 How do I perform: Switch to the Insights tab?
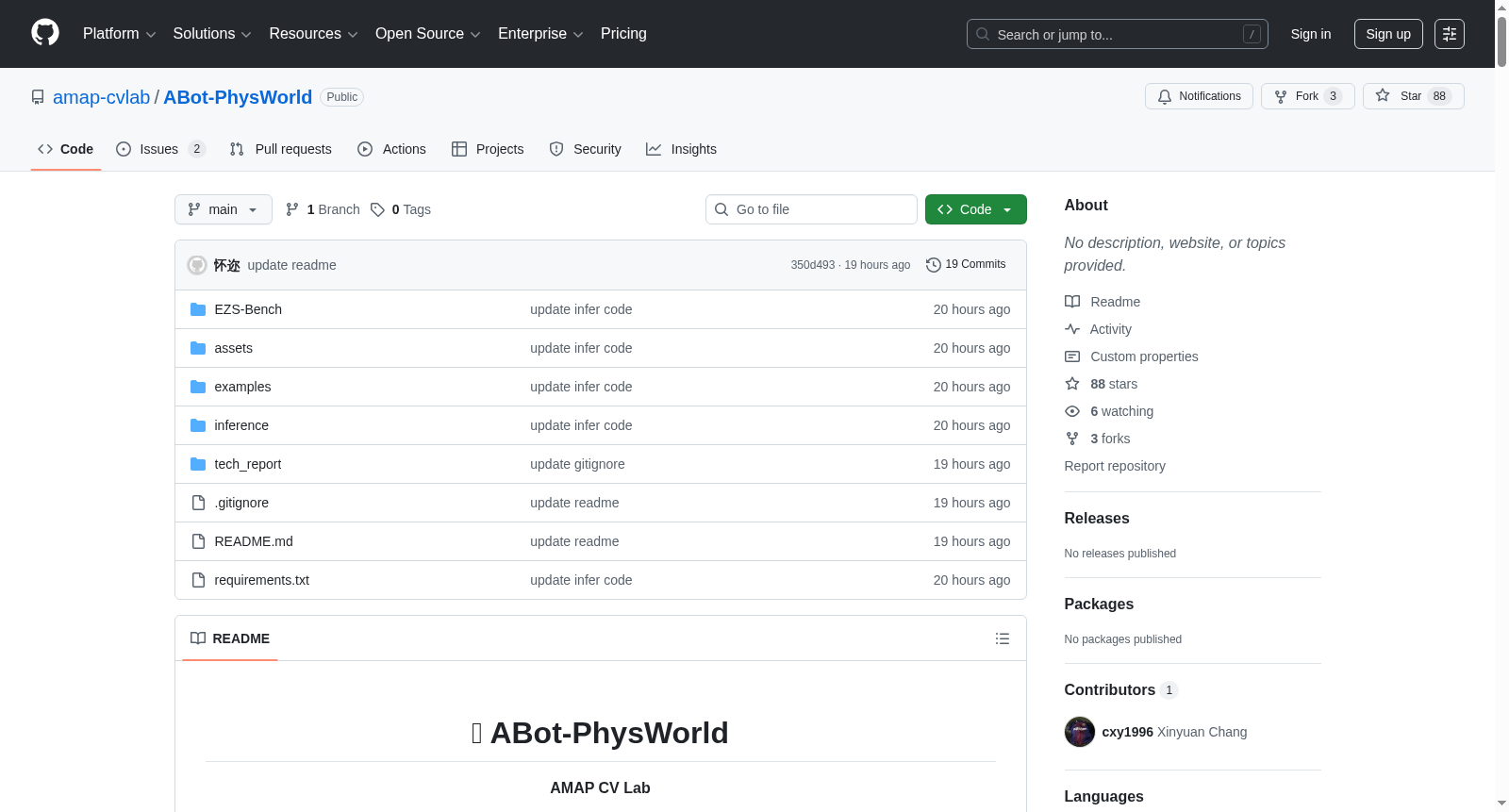tap(682, 149)
